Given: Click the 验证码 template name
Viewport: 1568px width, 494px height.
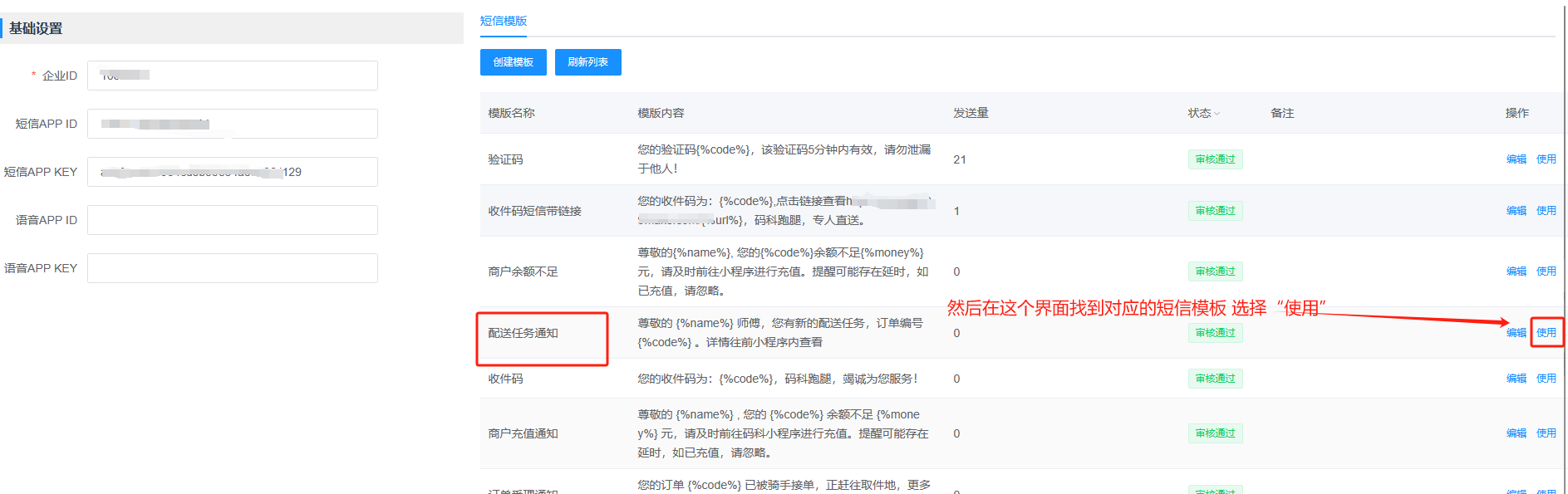Looking at the screenshot, I should tap(506, 159).
